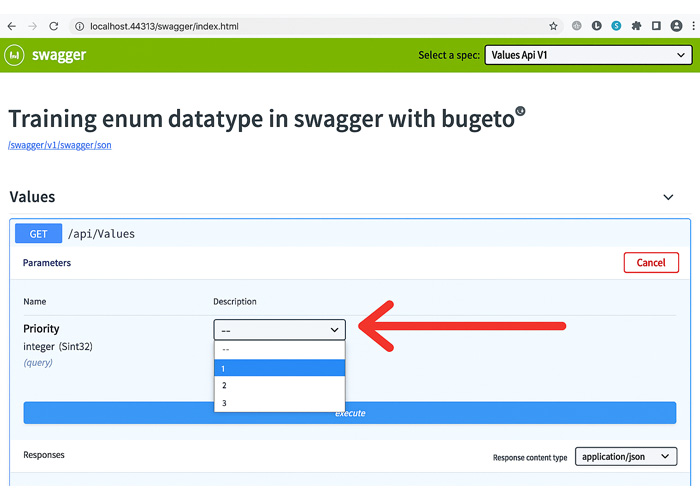The image size is (700, 500).
Task: Toggle the browser side panel icon
Action: (x=656, y=26)
